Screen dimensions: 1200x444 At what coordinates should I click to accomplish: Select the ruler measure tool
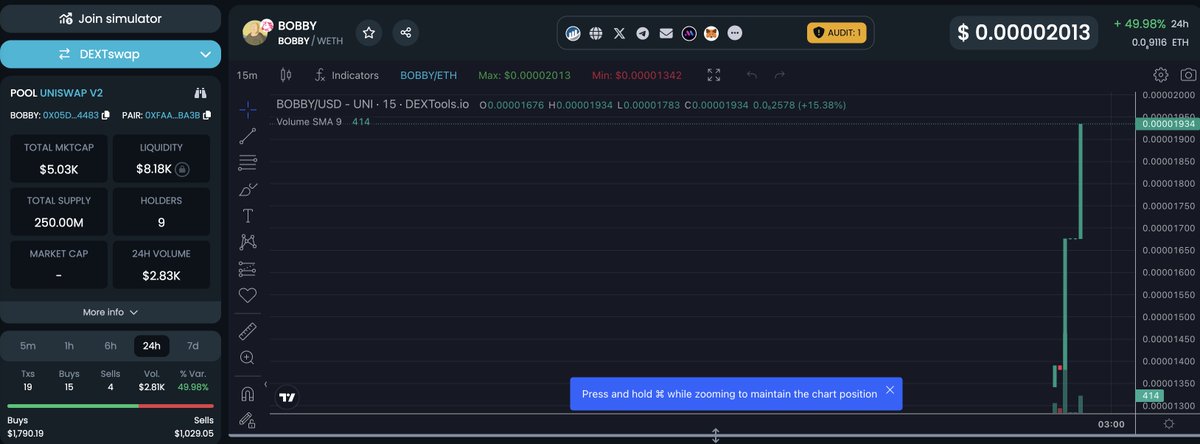point(248,331)
